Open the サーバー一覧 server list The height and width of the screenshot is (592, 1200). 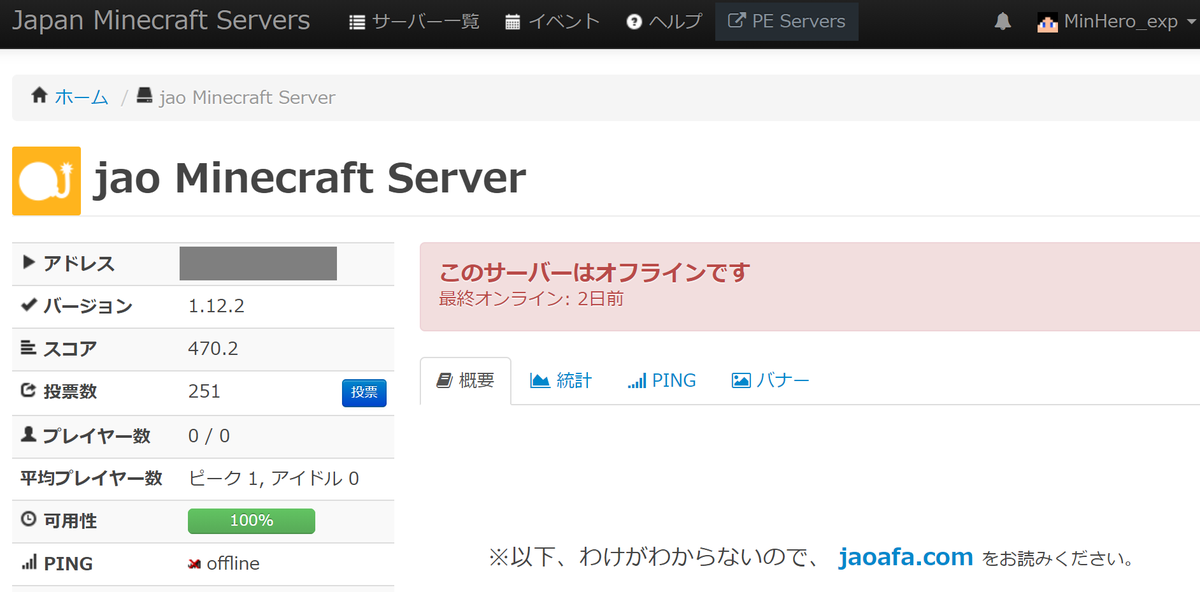click(x=412, y=20)
